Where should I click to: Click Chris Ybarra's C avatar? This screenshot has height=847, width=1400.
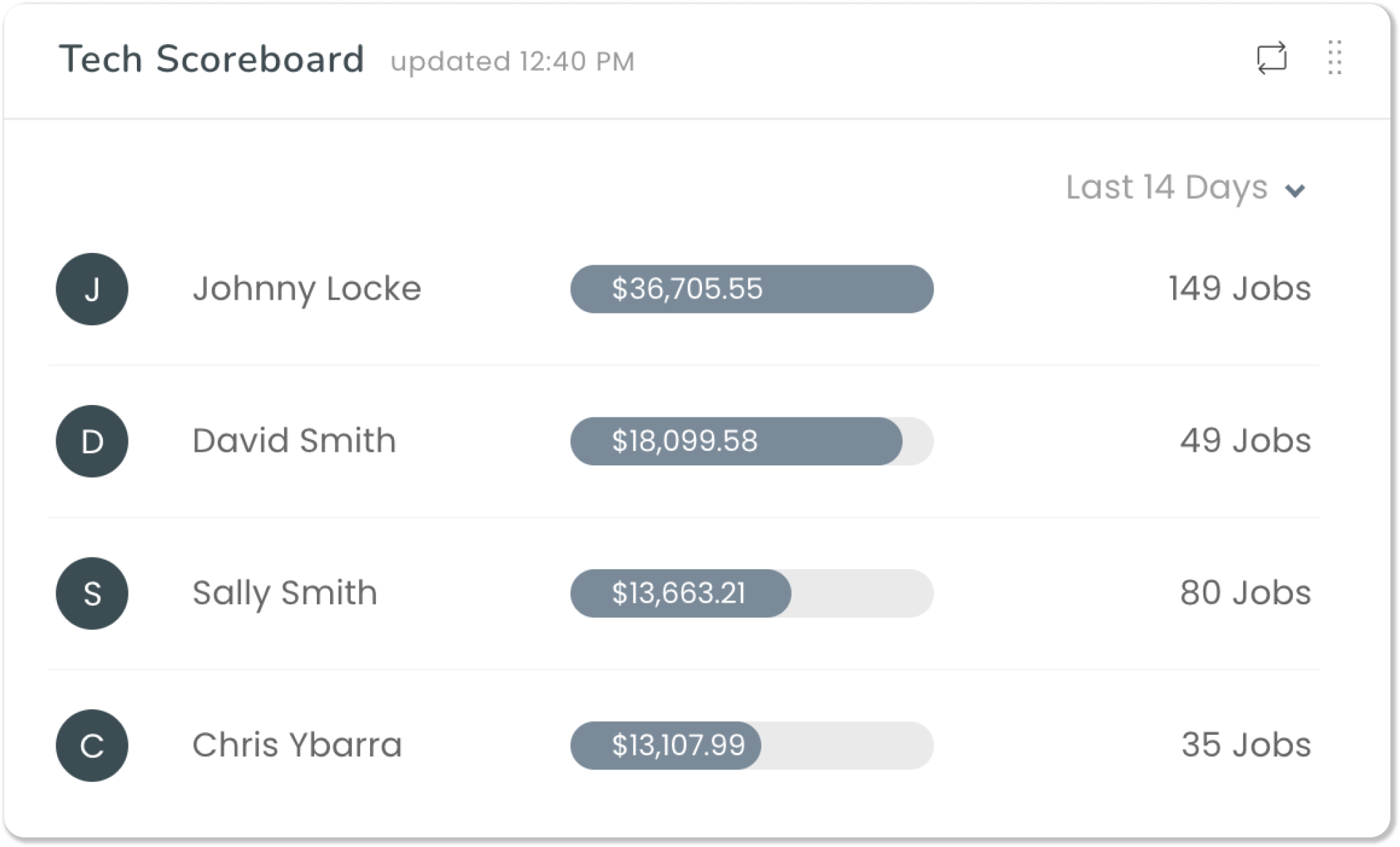click(x=92, y=745)
